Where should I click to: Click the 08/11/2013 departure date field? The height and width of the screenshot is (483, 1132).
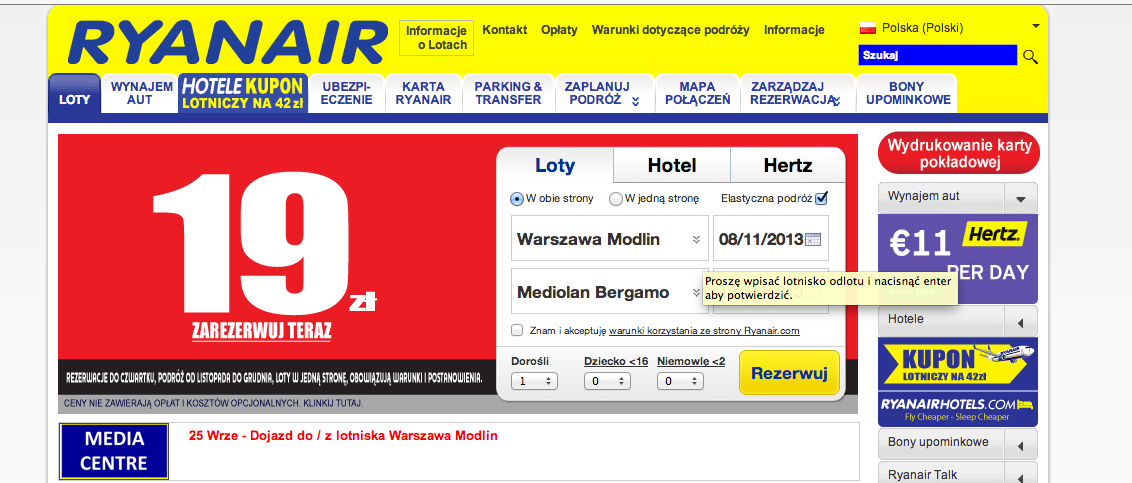770,238
